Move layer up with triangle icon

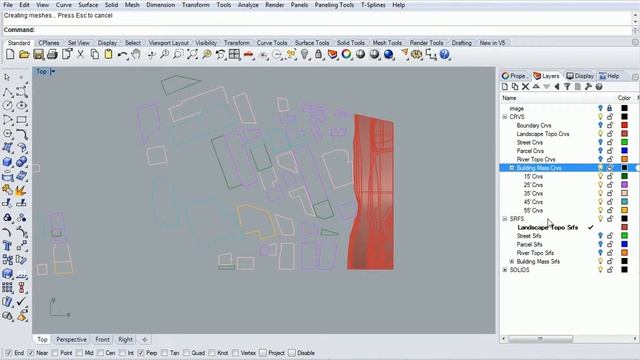536,87
